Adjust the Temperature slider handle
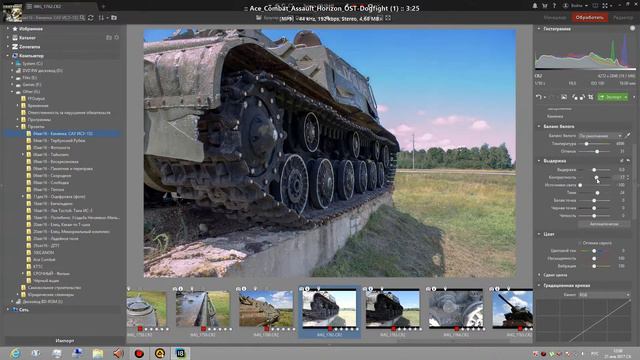640x360 pixels. 587,144
